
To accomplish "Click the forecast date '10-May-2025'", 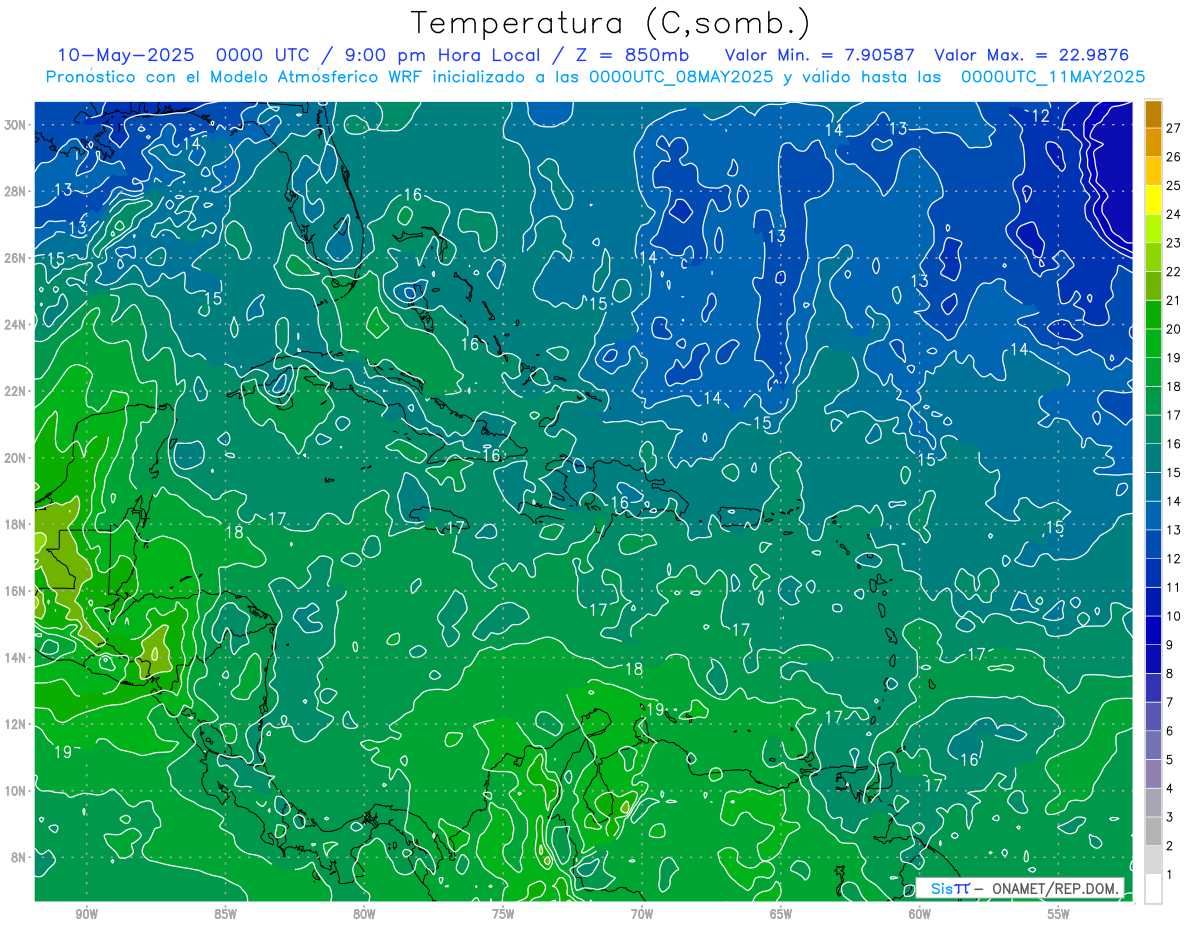I will (125, 55).
